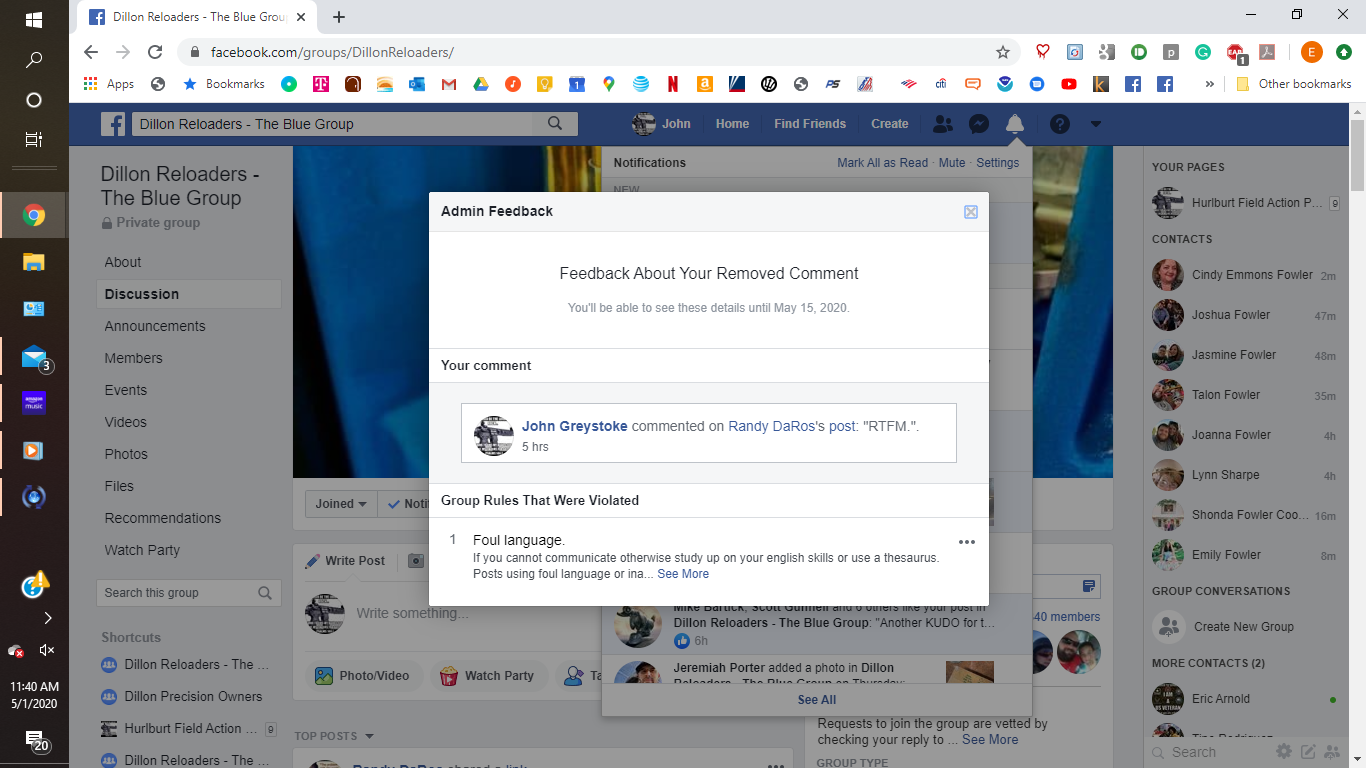Open Amazon bookmark icon
This screenshot has width=1366, height=768.
[x=705, y=84]
